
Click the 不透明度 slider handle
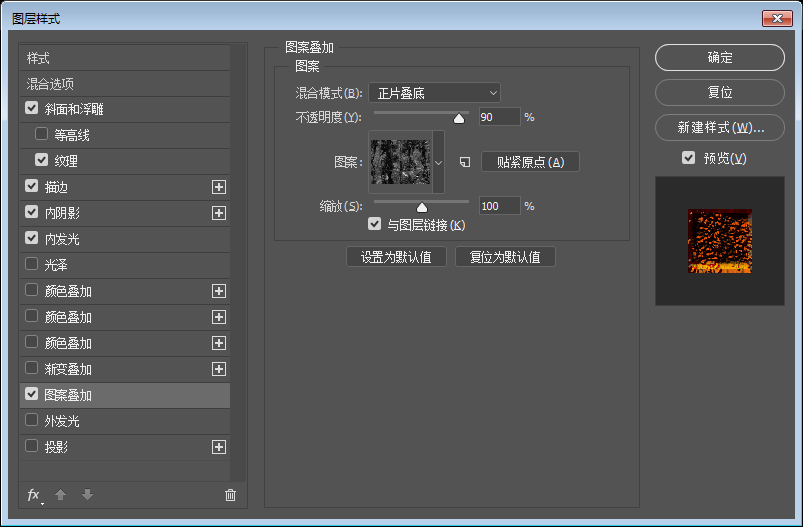[459, 119]
